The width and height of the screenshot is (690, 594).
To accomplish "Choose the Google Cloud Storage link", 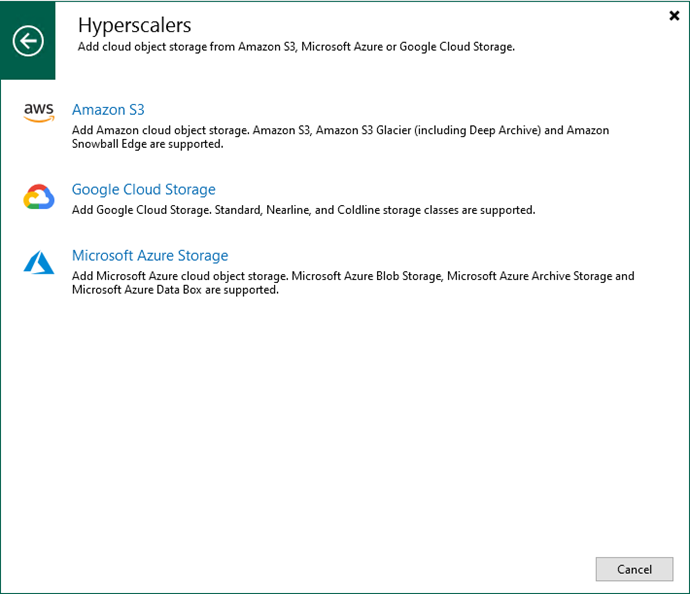I will [x=143, y=189].
